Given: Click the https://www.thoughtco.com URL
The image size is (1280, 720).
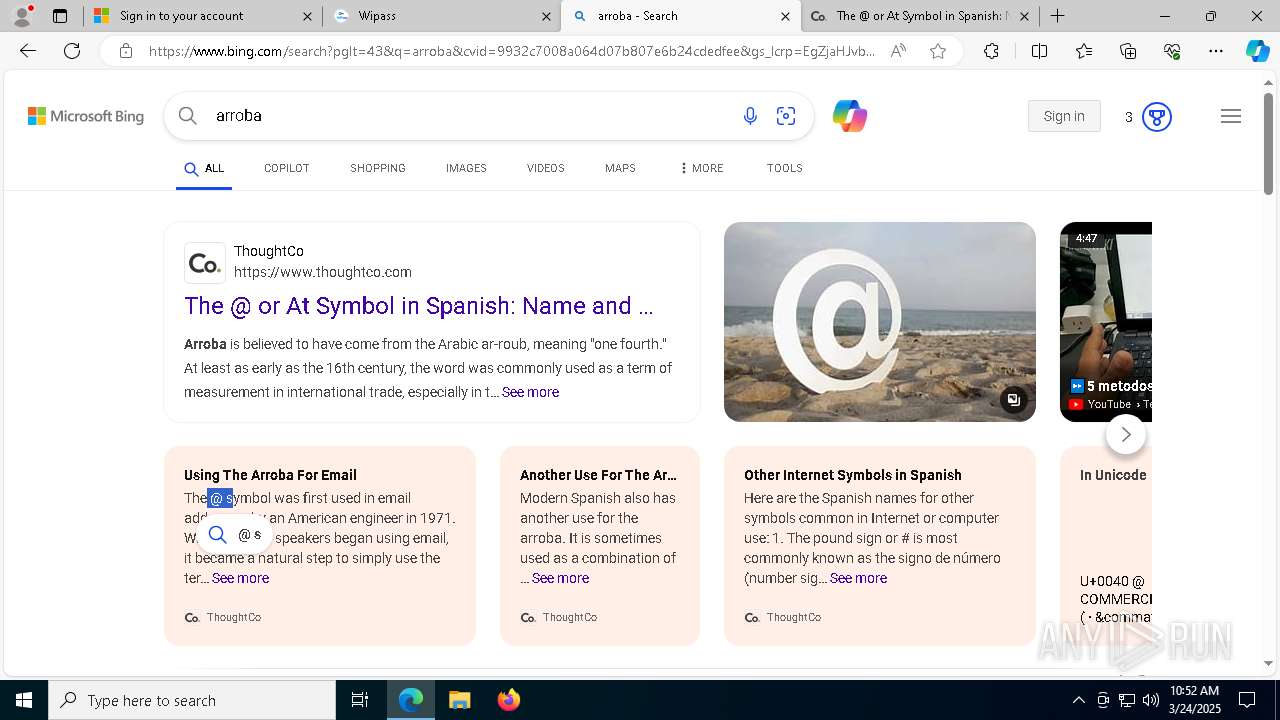Looking at the screenshot, I should point(323,272).
